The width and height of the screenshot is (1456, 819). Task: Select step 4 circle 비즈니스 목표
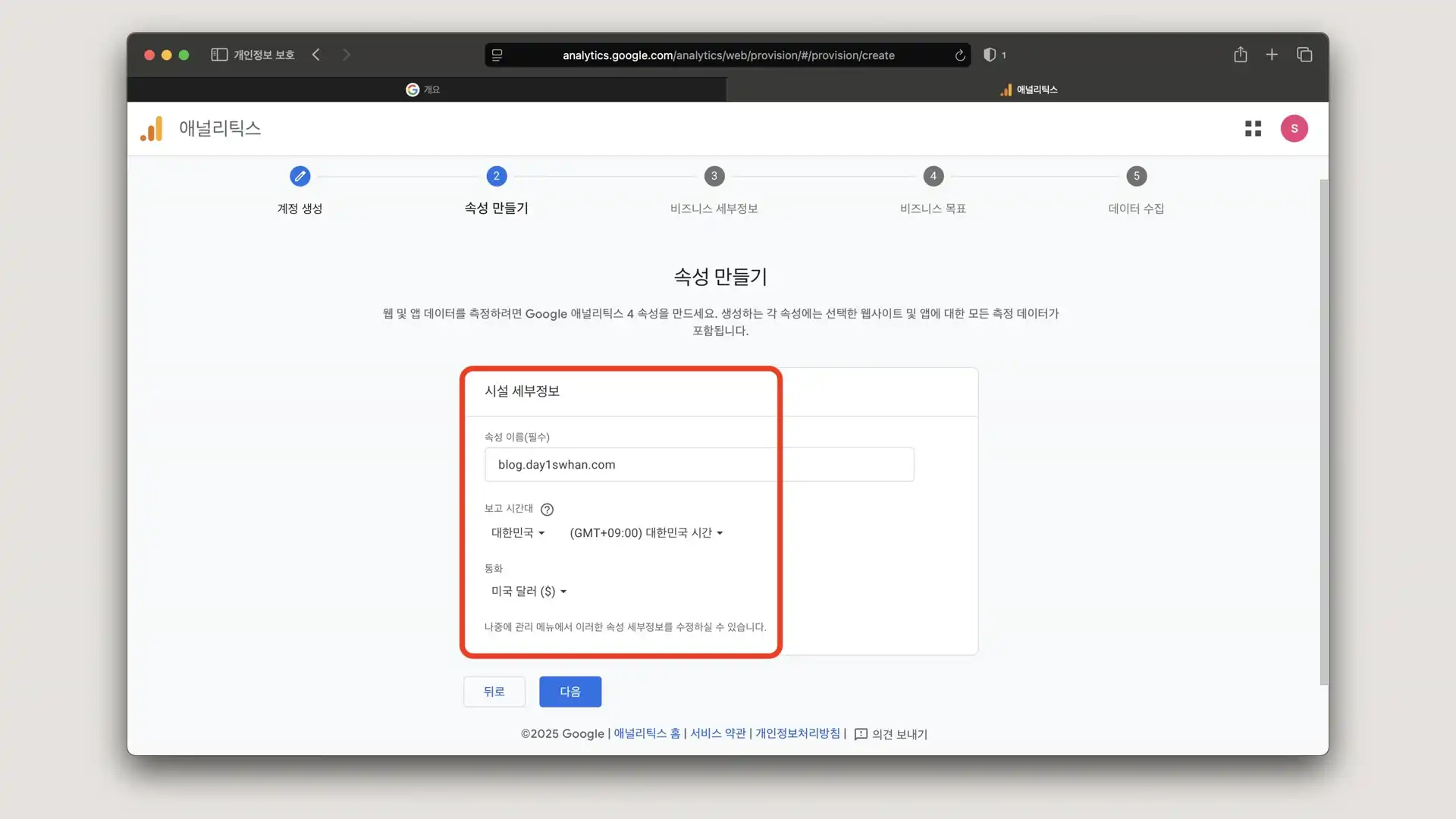click(x=934, y=176)
